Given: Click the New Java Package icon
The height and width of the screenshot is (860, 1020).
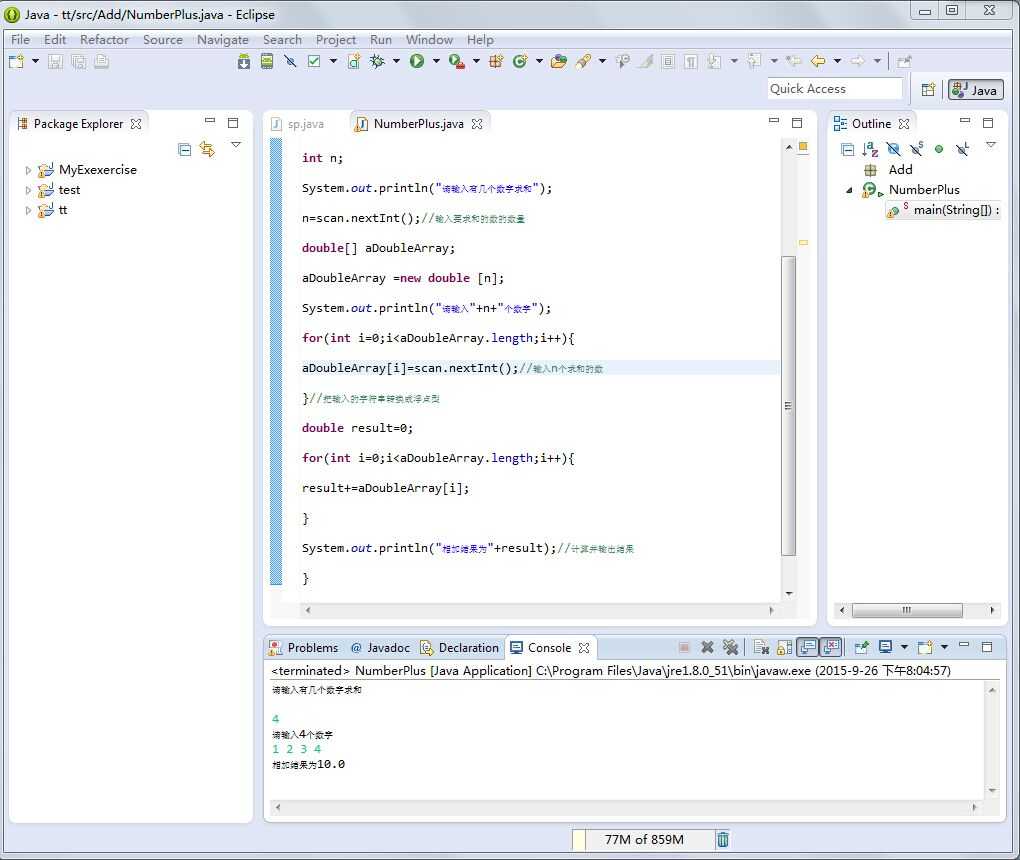Looking at the screenshot, I should [x=496, y=61].
